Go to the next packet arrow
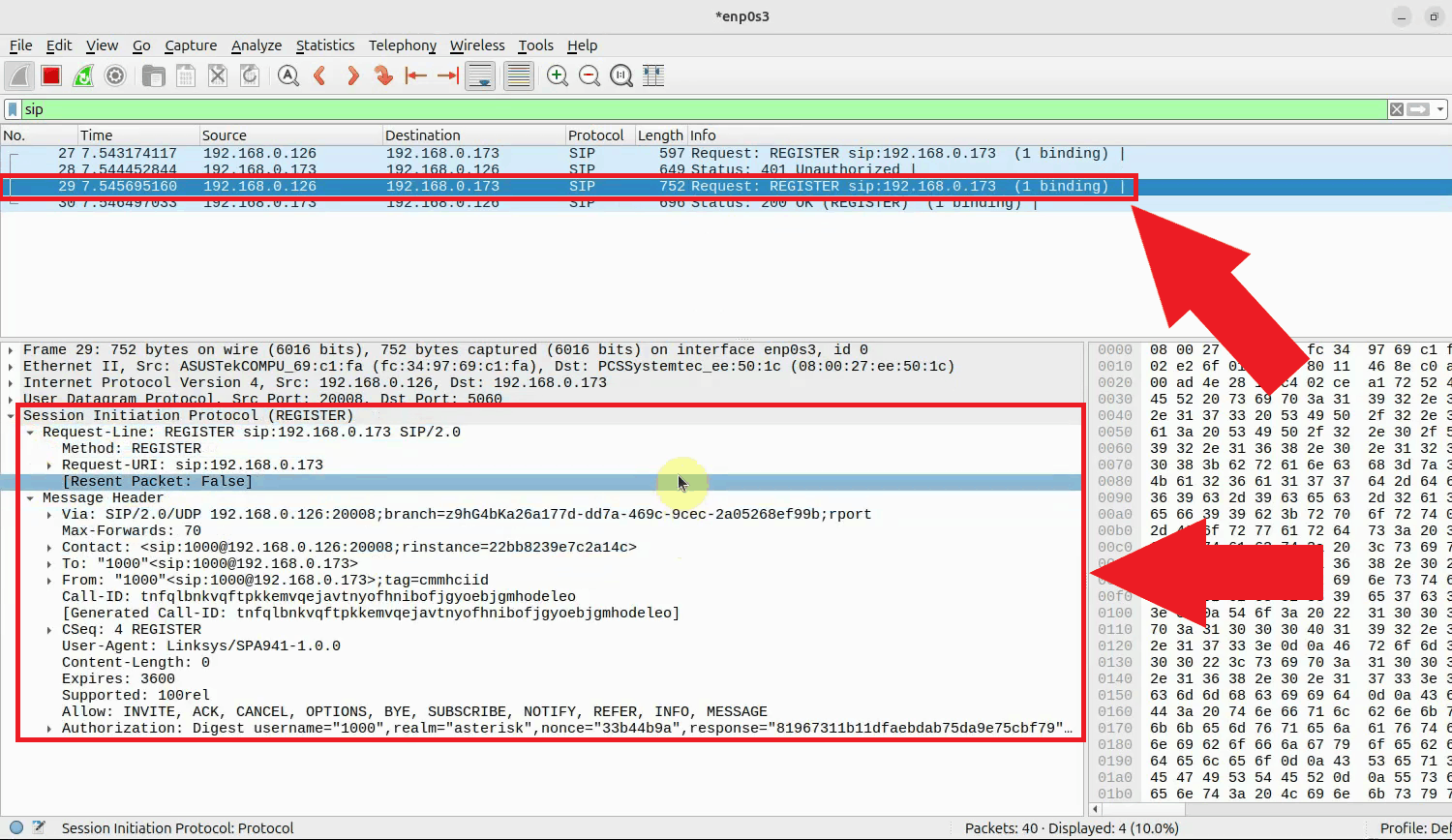This screenshot has width=1452, height=840. pyautogui.click(x=352, y=75)
